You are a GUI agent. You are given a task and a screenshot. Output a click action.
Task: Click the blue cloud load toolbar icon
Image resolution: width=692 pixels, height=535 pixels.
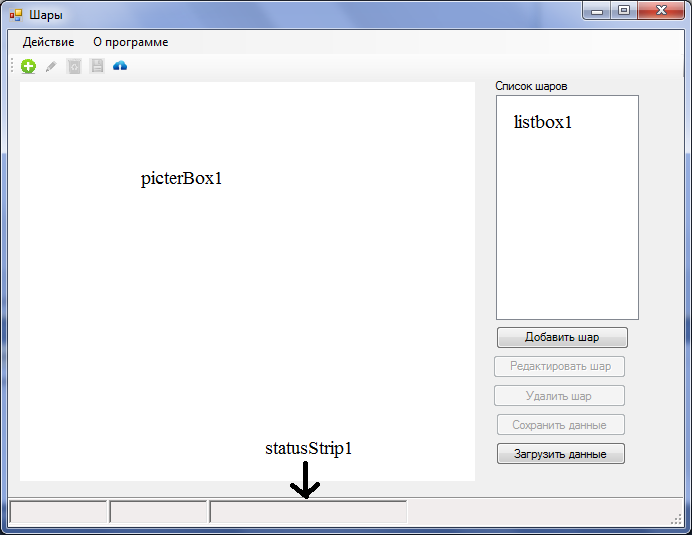click(120, 66)
